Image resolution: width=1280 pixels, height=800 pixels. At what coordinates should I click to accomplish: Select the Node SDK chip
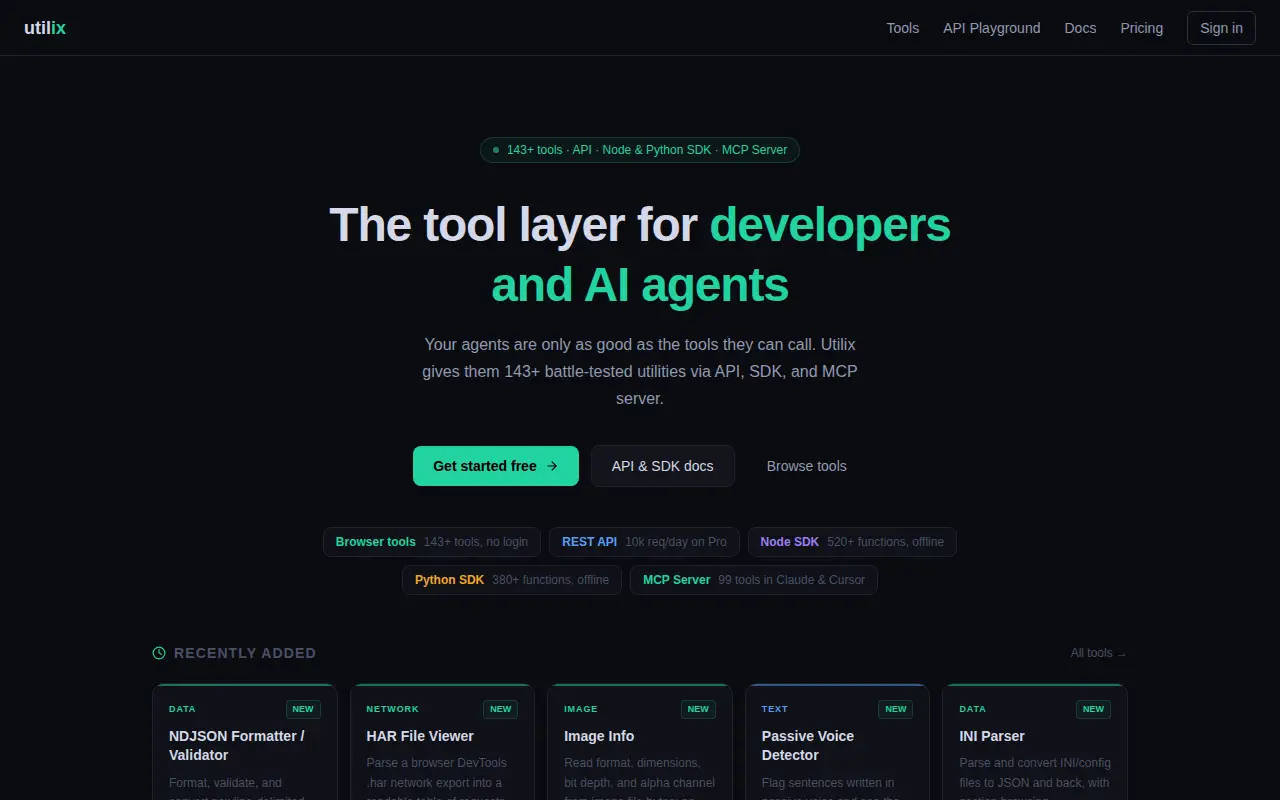(x=852, y=542)
